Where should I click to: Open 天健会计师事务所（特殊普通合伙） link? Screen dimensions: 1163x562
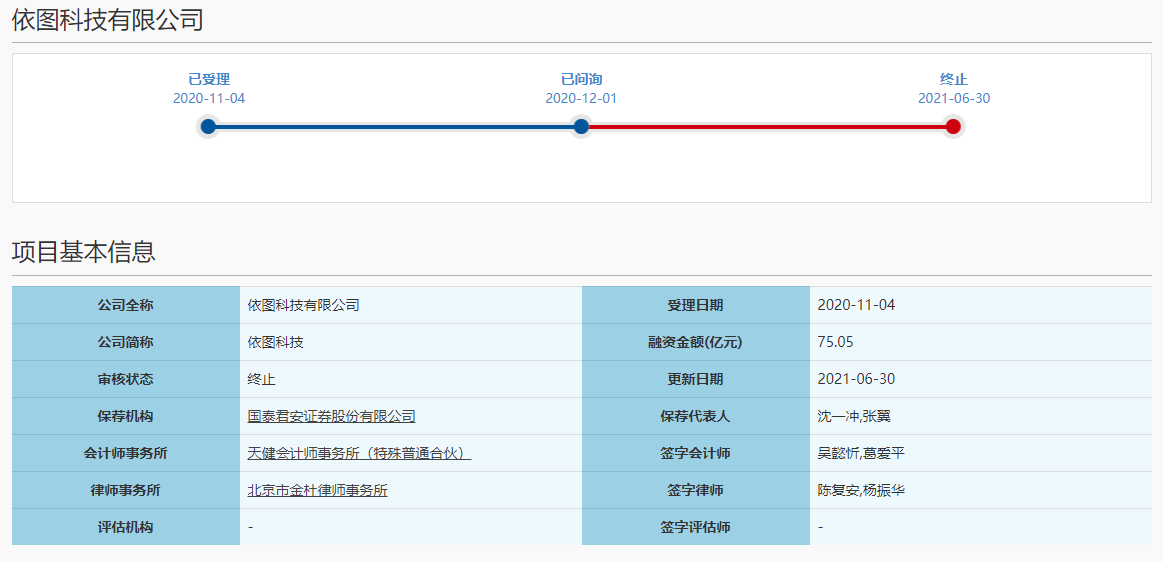(x=359, y=453)
